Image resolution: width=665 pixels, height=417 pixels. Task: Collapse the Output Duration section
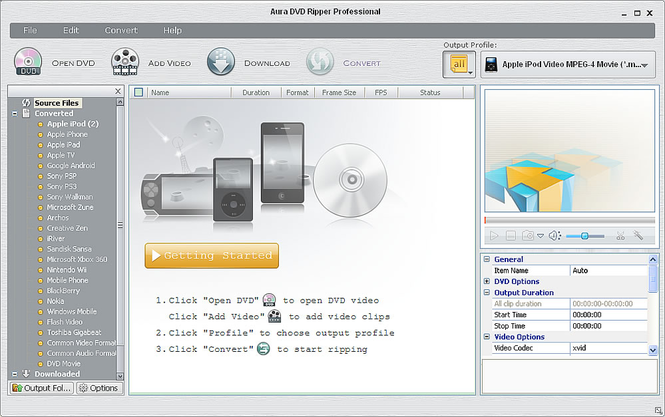click(487, 292)
